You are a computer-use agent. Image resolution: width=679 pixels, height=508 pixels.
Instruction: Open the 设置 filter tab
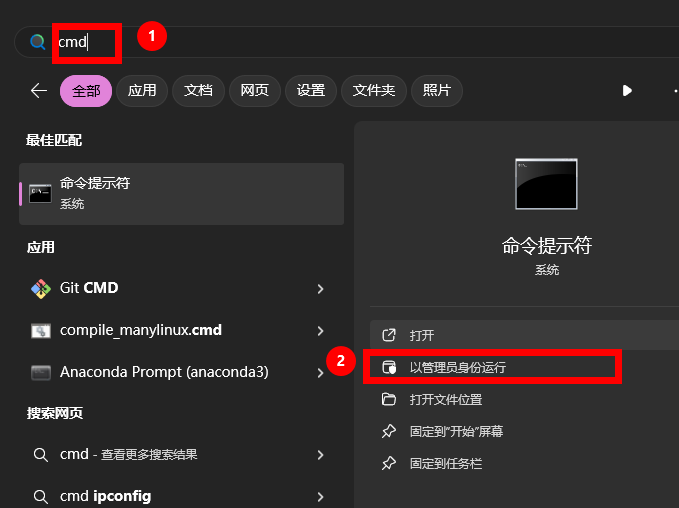click(x=310, y=90)
